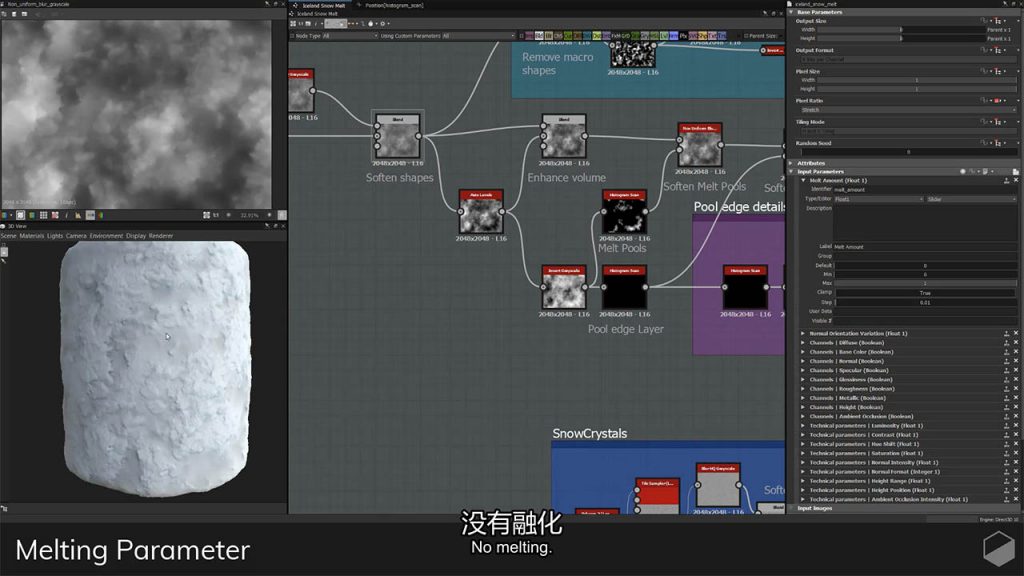Toggle the Parent Size checkbox
The height and width of the screenshot is (576, 1024).
click(746, 36)
